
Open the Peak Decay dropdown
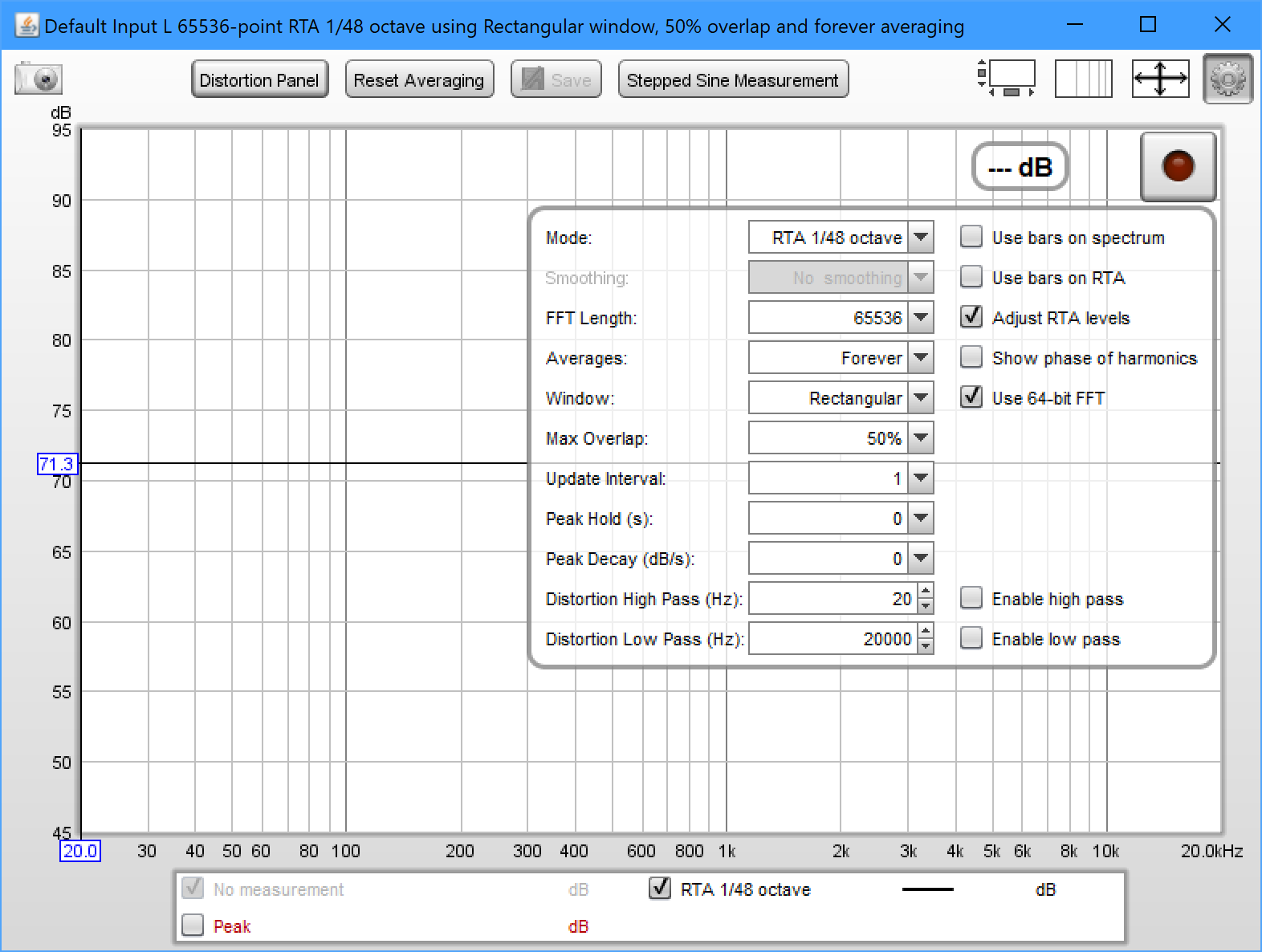pos(841,559)
